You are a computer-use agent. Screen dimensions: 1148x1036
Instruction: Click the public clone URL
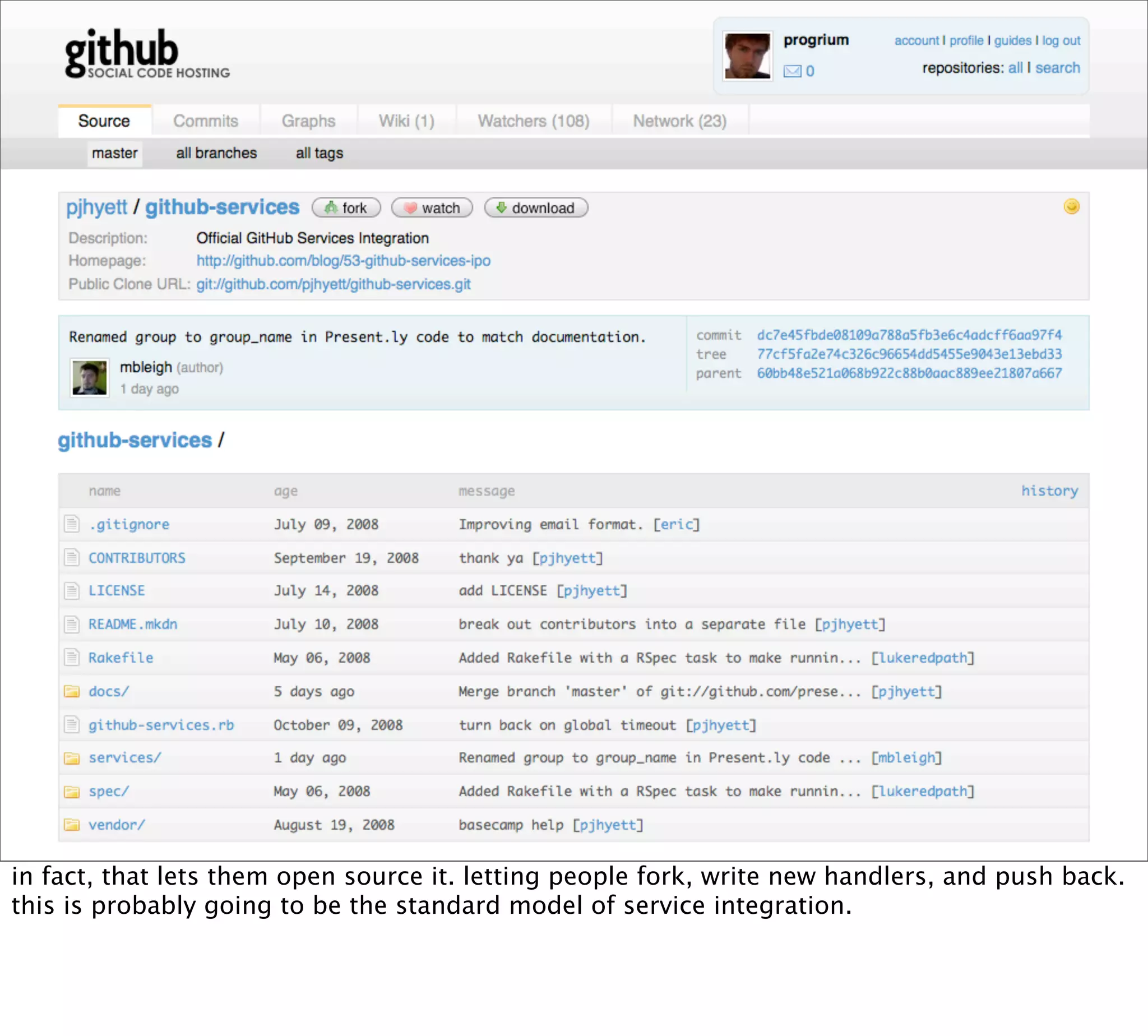(x=333, y=284)
